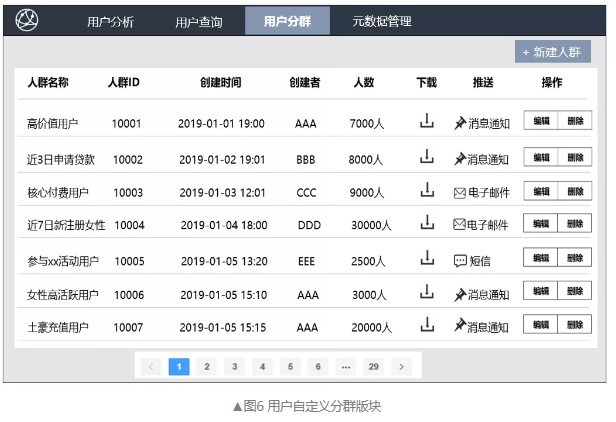
Task: Click email envelope icon for group 10003
Action: point(460,193)
